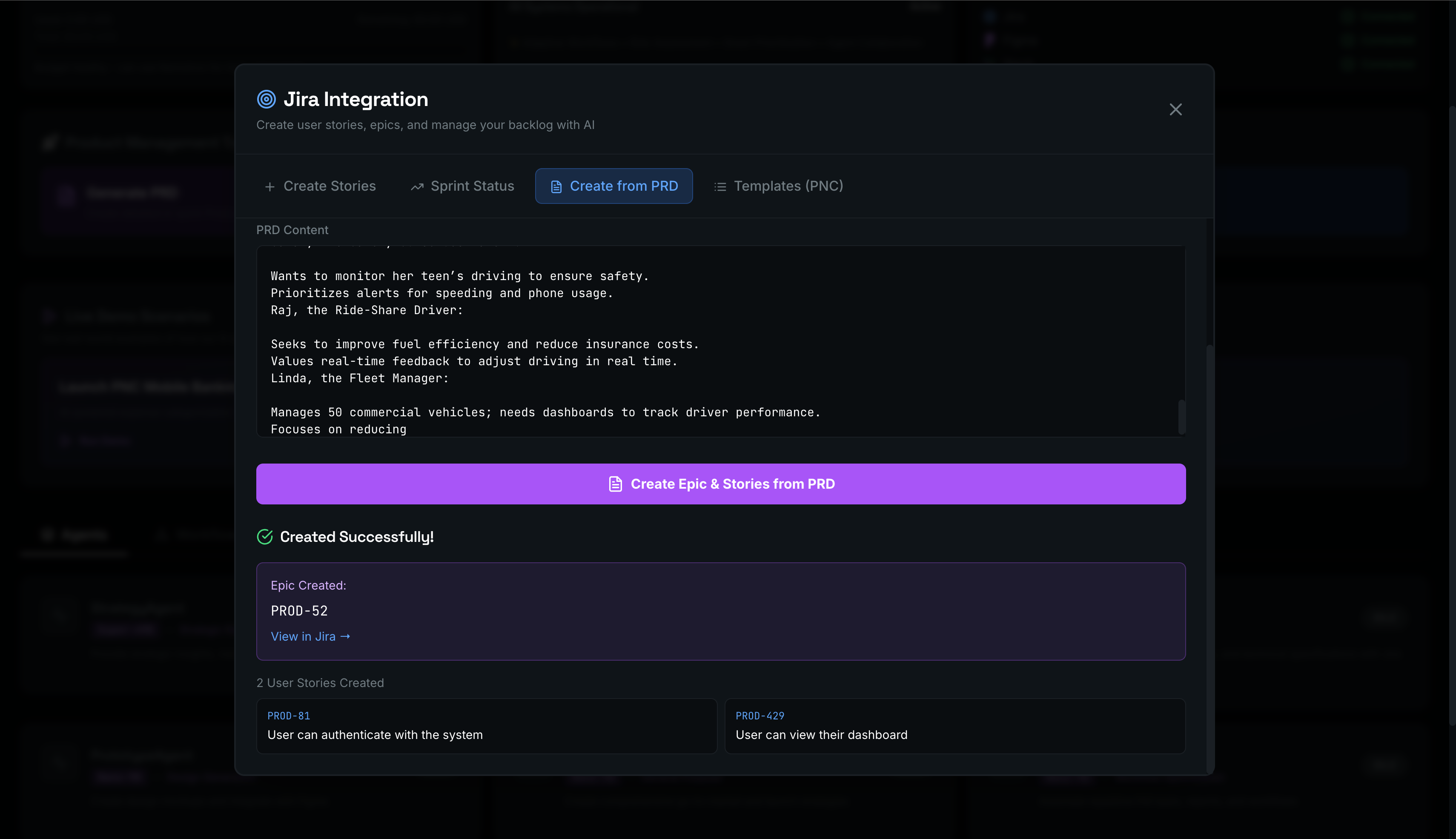Image resolution: width=1456 pixels, height=839 pixels.
Task: Open View in Jira link
Action: (x=310, y=637)
